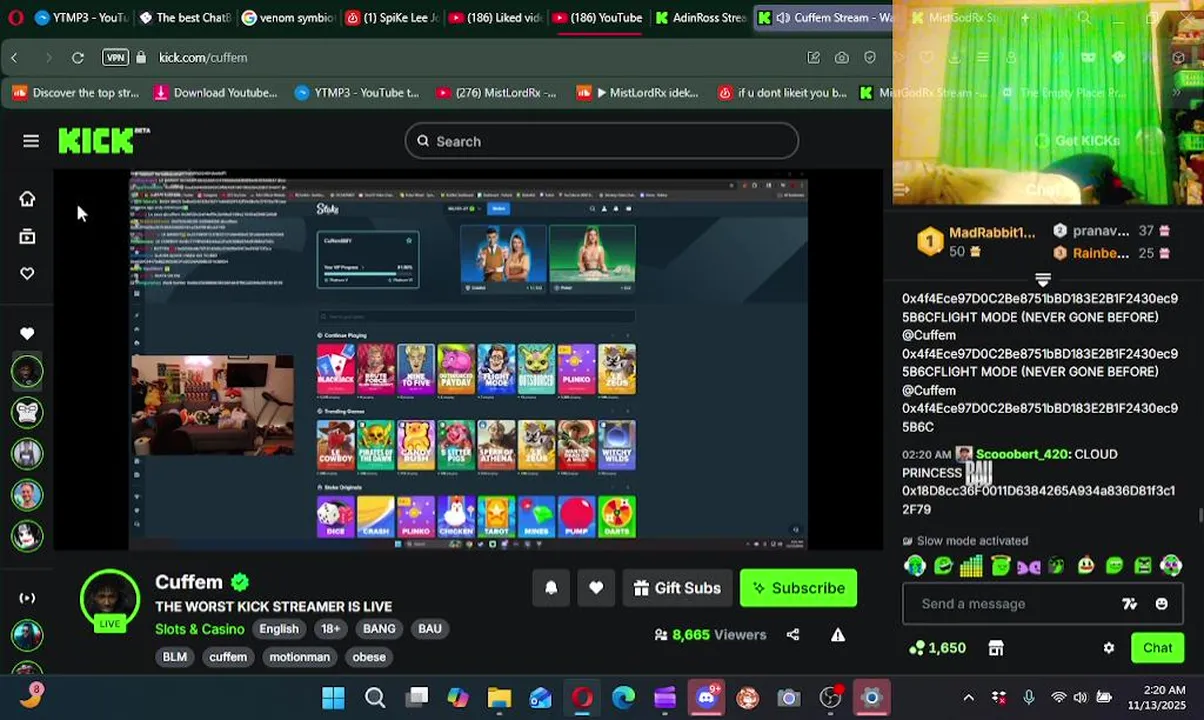This screenshot has height=720, width=1204.
Task: Click the 1,650 channel points balance
Action: click(937, 648)
